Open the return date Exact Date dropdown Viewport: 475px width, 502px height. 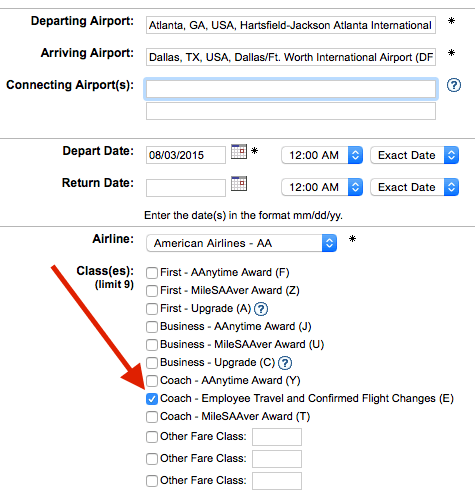point(415,187)
